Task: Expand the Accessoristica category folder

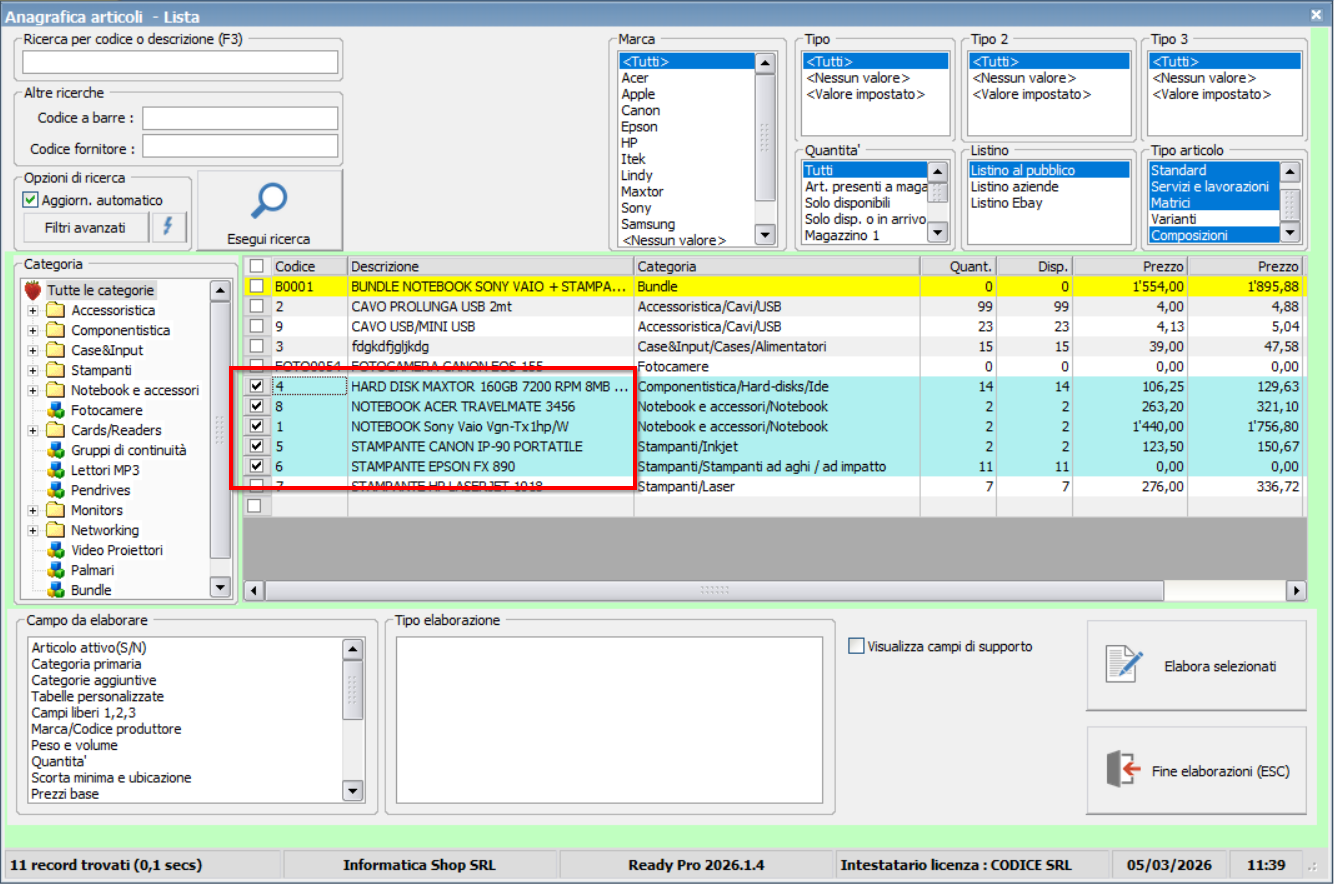Action: click(x=33, y=310)
